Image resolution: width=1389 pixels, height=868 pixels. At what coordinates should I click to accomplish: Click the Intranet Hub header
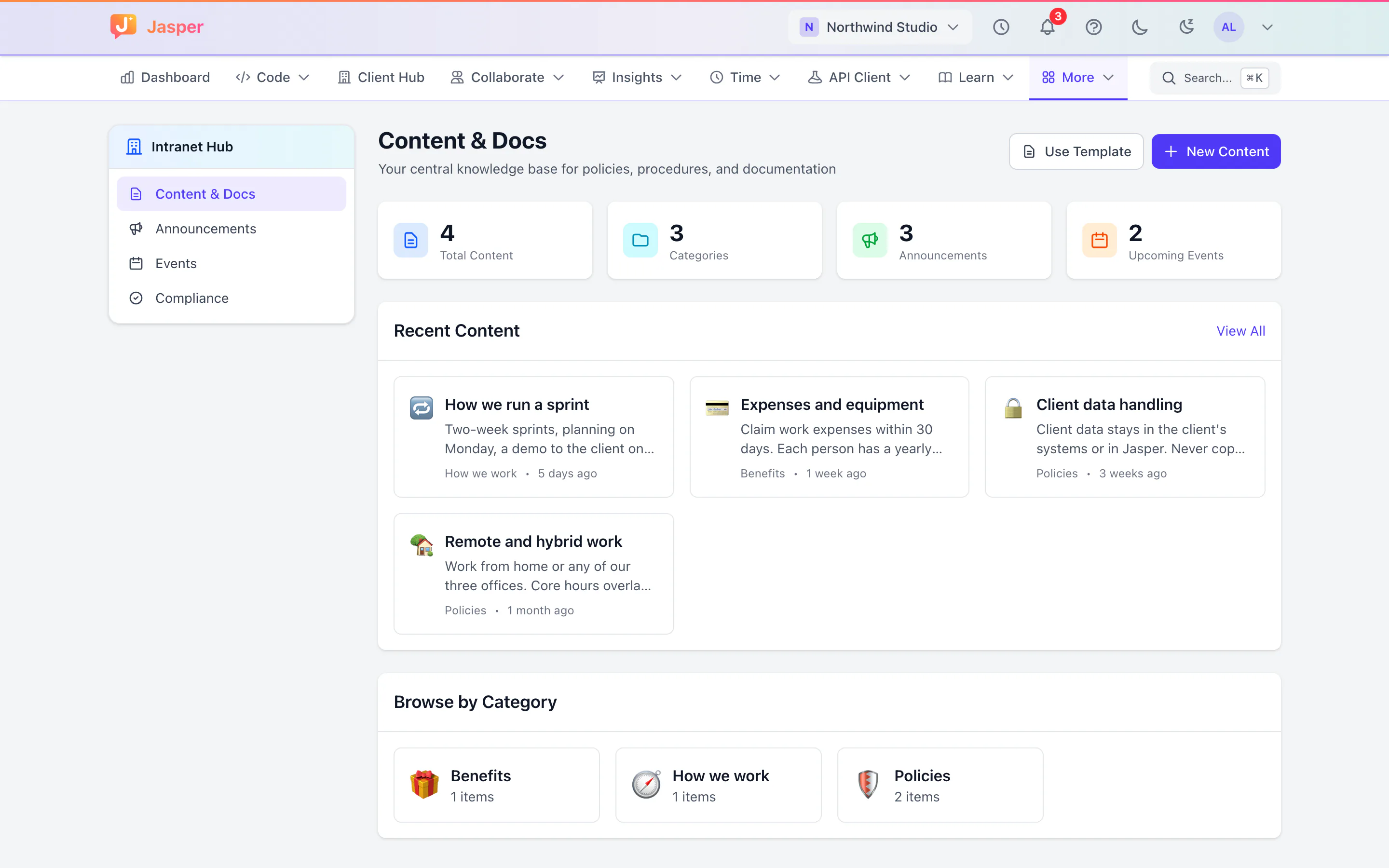coord(231,147)
